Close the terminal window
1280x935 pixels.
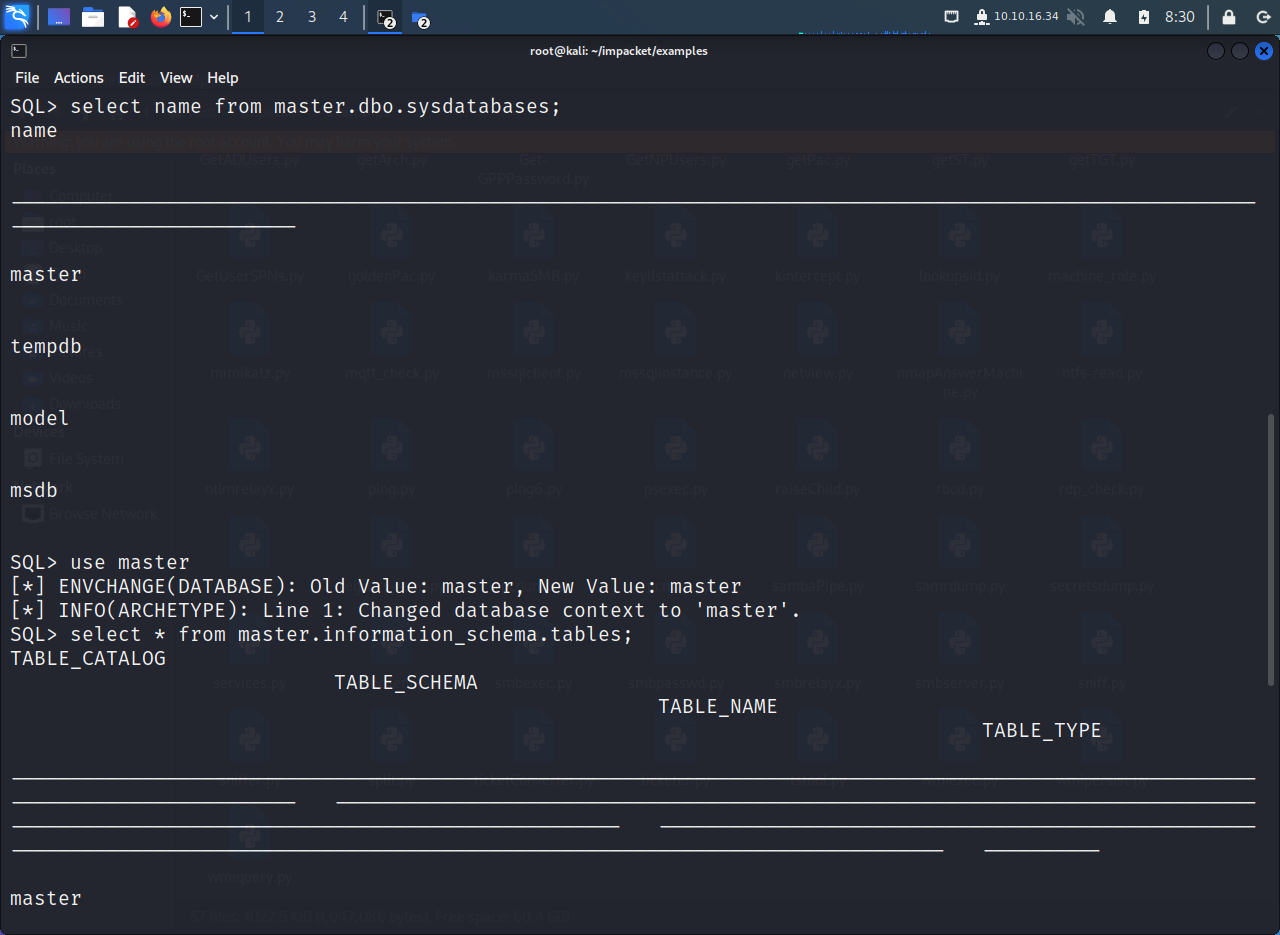click(1264, 51)
